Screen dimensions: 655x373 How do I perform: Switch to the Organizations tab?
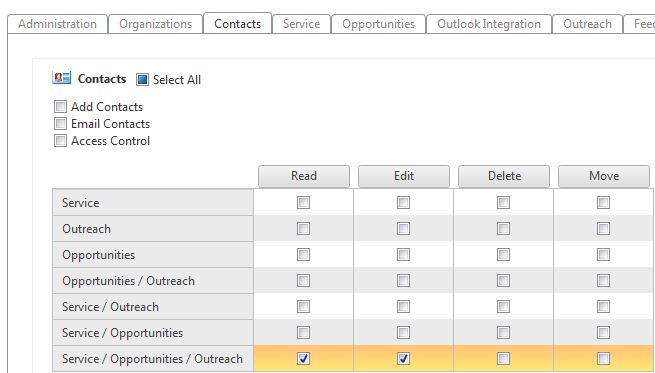[x=155, y=24]
